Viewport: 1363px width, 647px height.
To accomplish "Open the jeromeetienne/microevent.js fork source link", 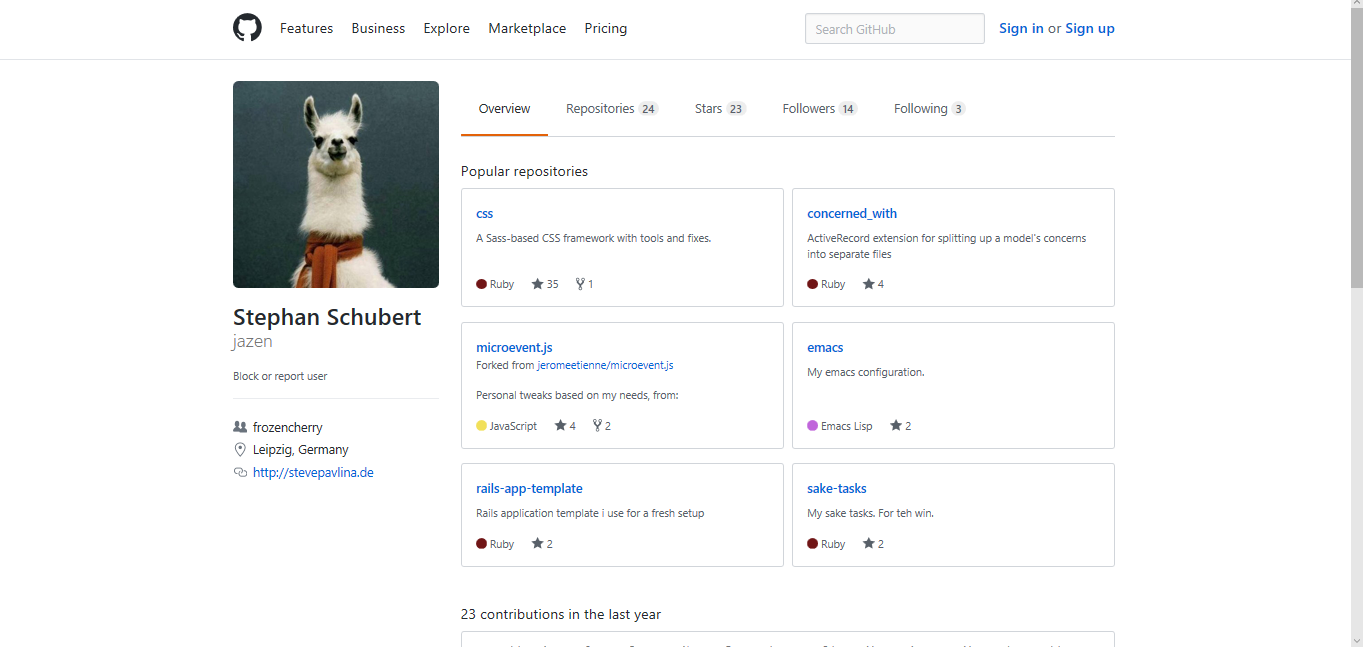I will click(x=605, y=366).
